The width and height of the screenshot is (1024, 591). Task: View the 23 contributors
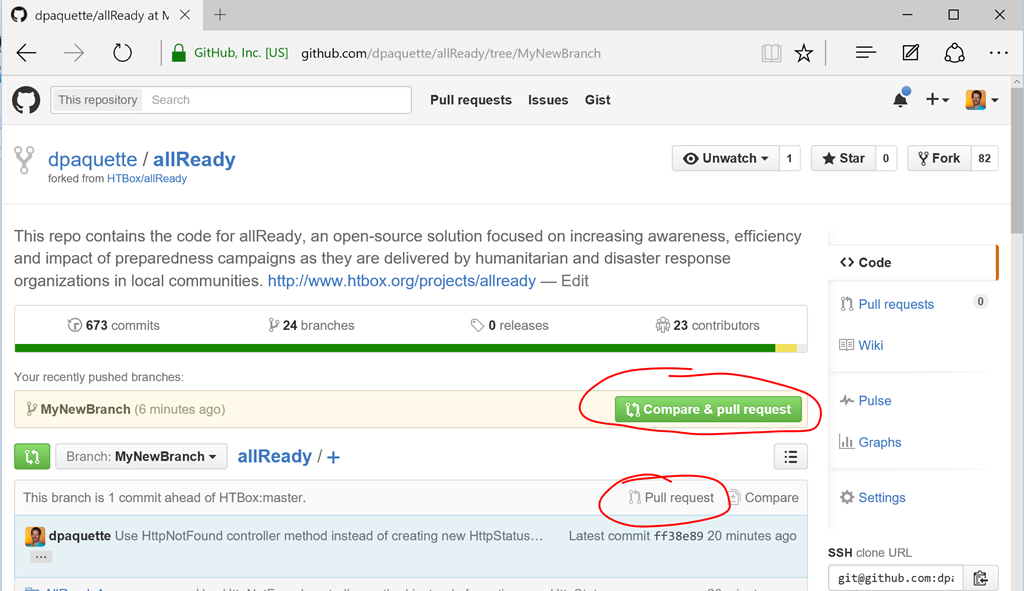point(707,325)
